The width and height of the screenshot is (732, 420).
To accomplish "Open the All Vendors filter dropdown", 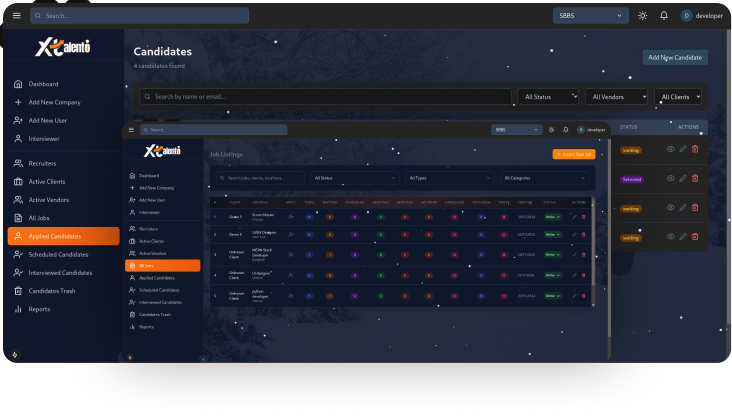I will 616,97.
